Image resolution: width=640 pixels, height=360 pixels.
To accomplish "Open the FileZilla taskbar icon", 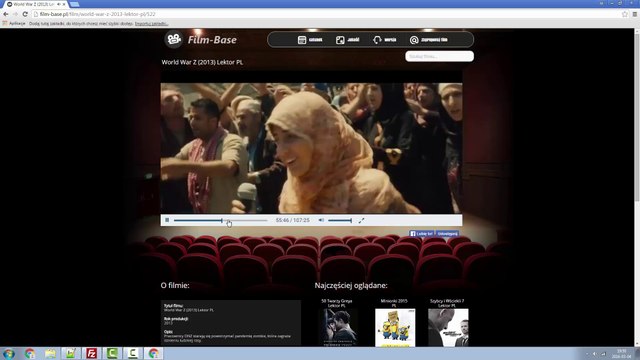I will (91, 353).
